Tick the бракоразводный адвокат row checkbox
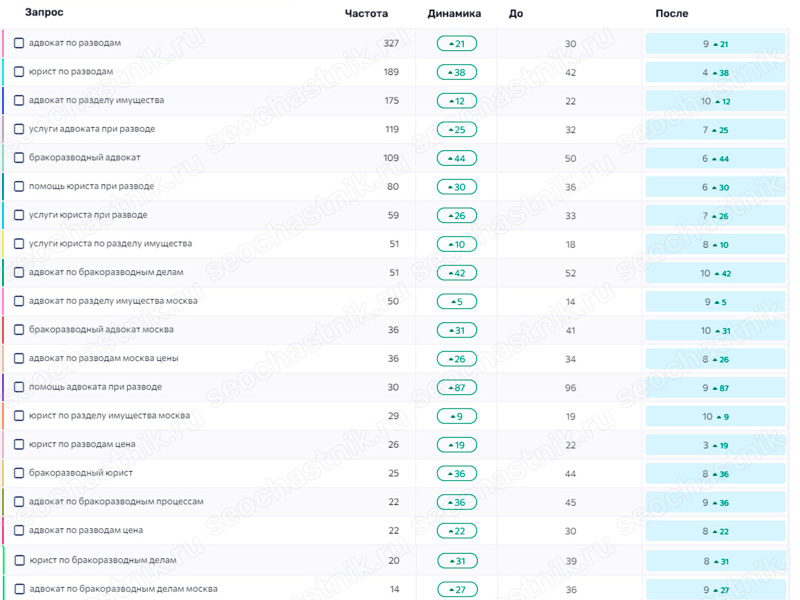Screen dimensions: 800x600 19,158
